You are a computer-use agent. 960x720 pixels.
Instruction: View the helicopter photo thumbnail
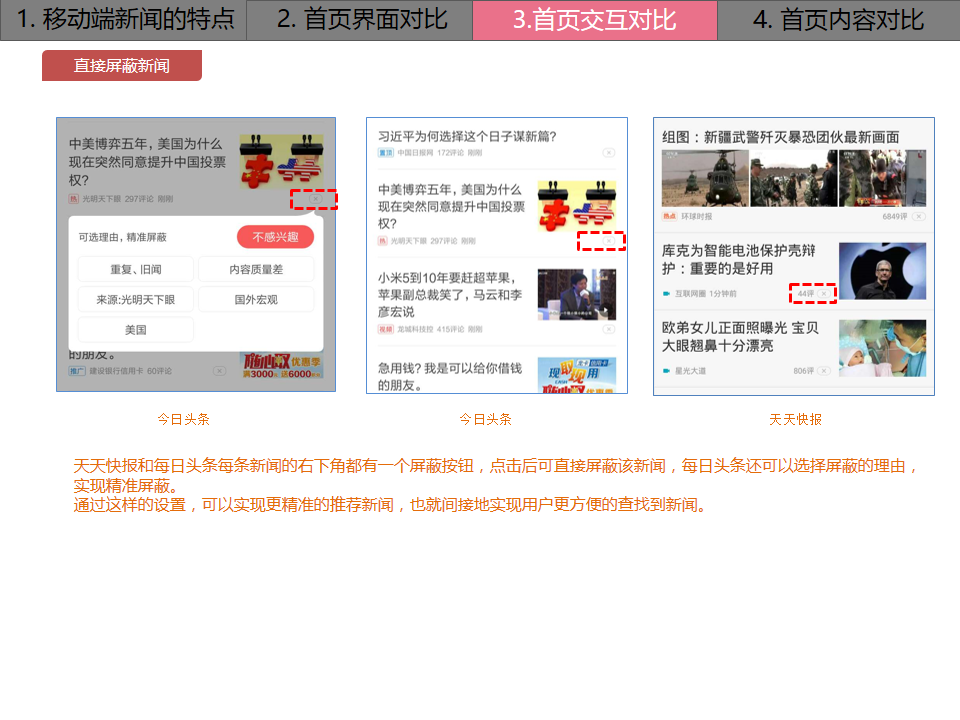705,178
